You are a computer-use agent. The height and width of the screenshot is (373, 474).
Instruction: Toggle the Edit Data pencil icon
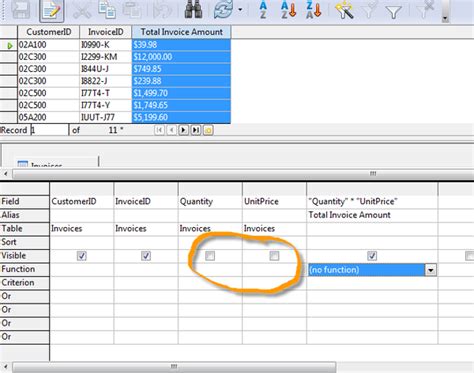[x=51, y=10]
